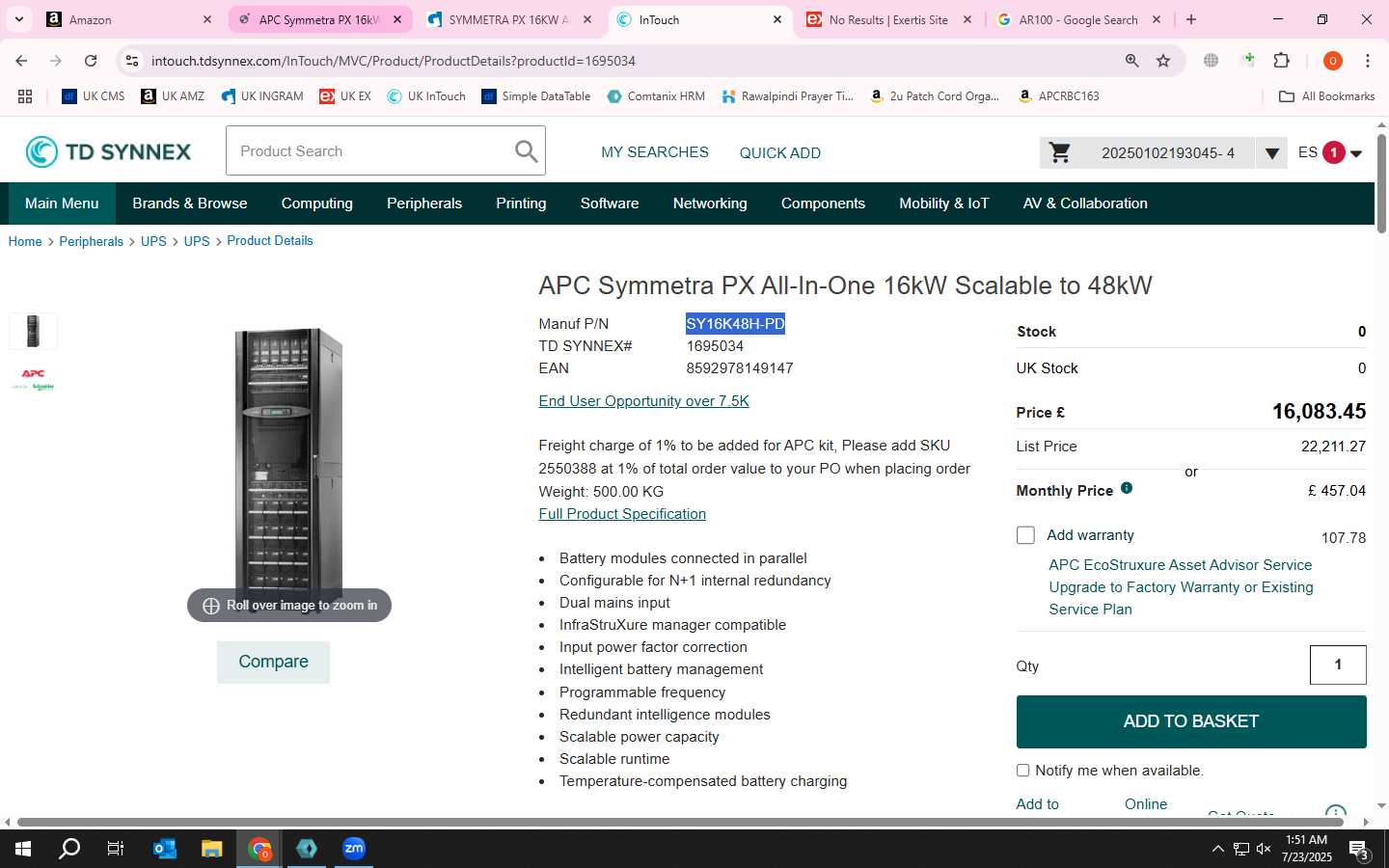The image size is (1389, 868).
Task: Open the Main Menu
Action: click(x=62, y=203)
